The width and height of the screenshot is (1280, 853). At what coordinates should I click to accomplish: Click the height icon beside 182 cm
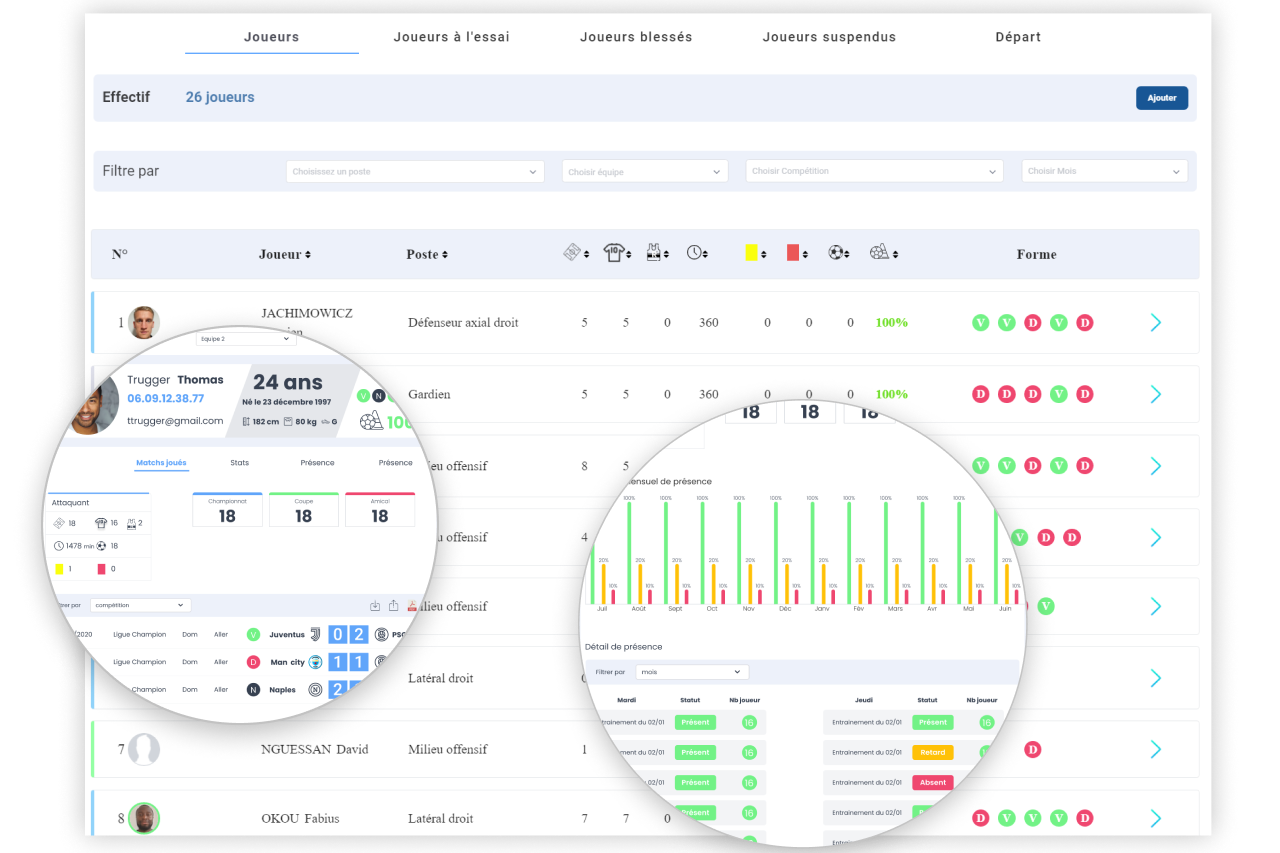click(x=246, y=422)
